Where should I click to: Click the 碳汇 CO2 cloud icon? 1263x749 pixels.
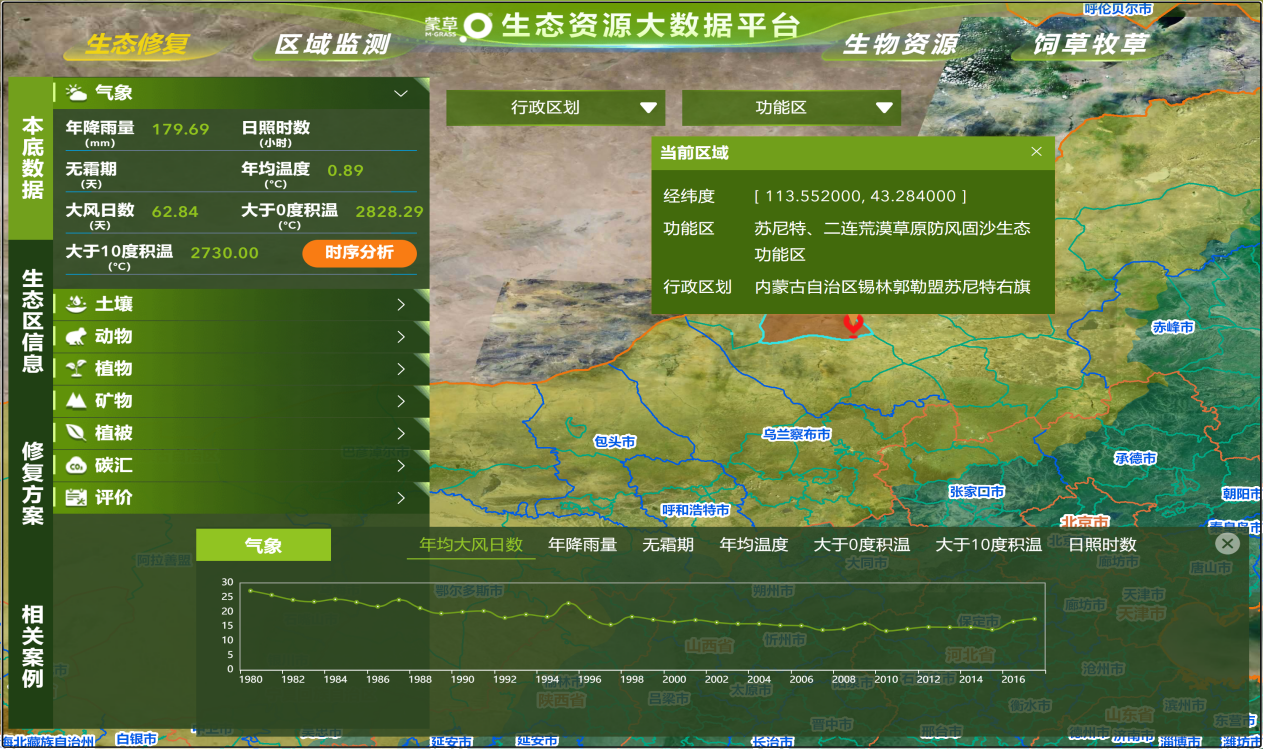77,465
